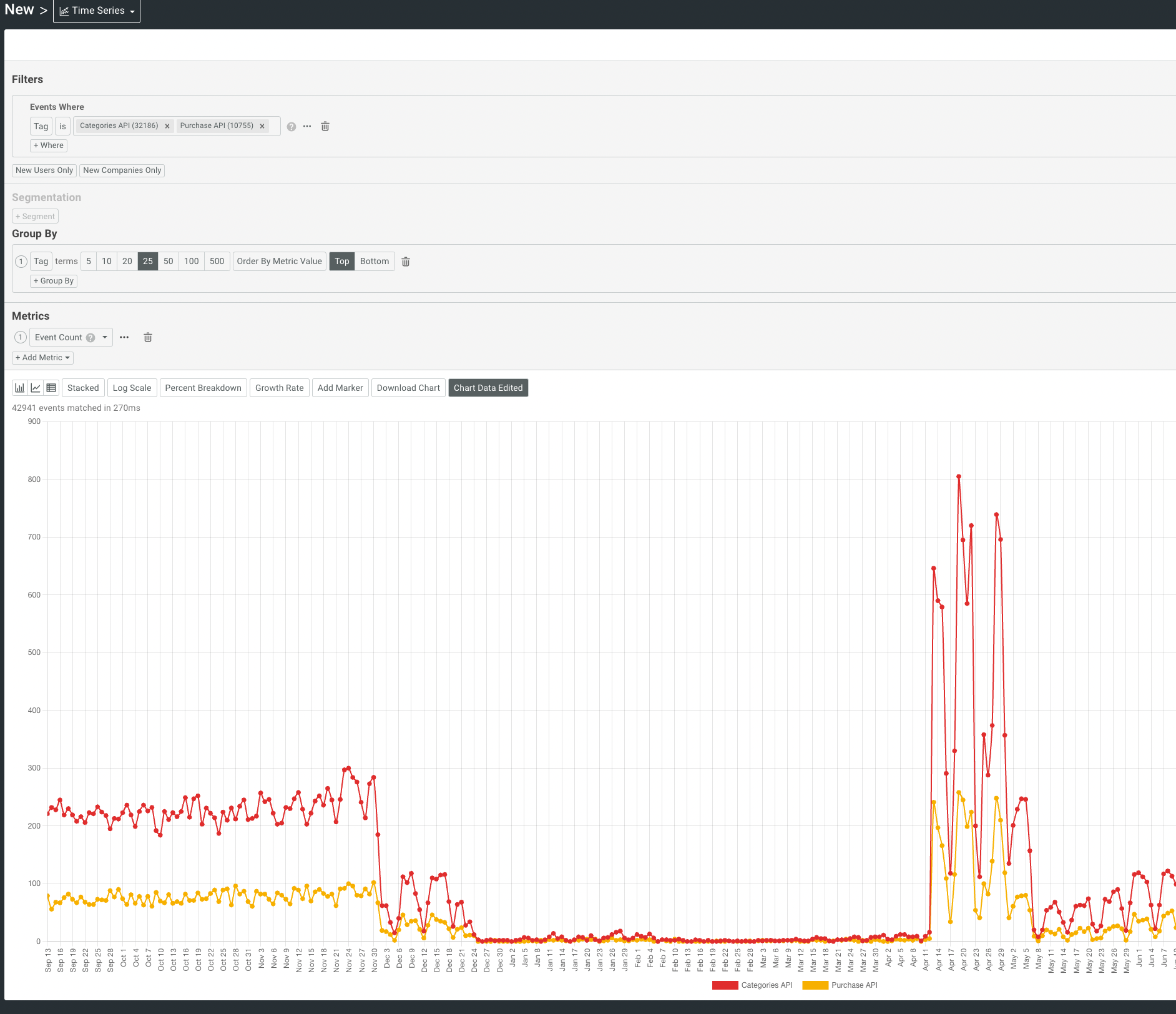This screenshot has width=1176, height=1014.
Task: Enable Log Scale for the chart
Action: (132, 388)
